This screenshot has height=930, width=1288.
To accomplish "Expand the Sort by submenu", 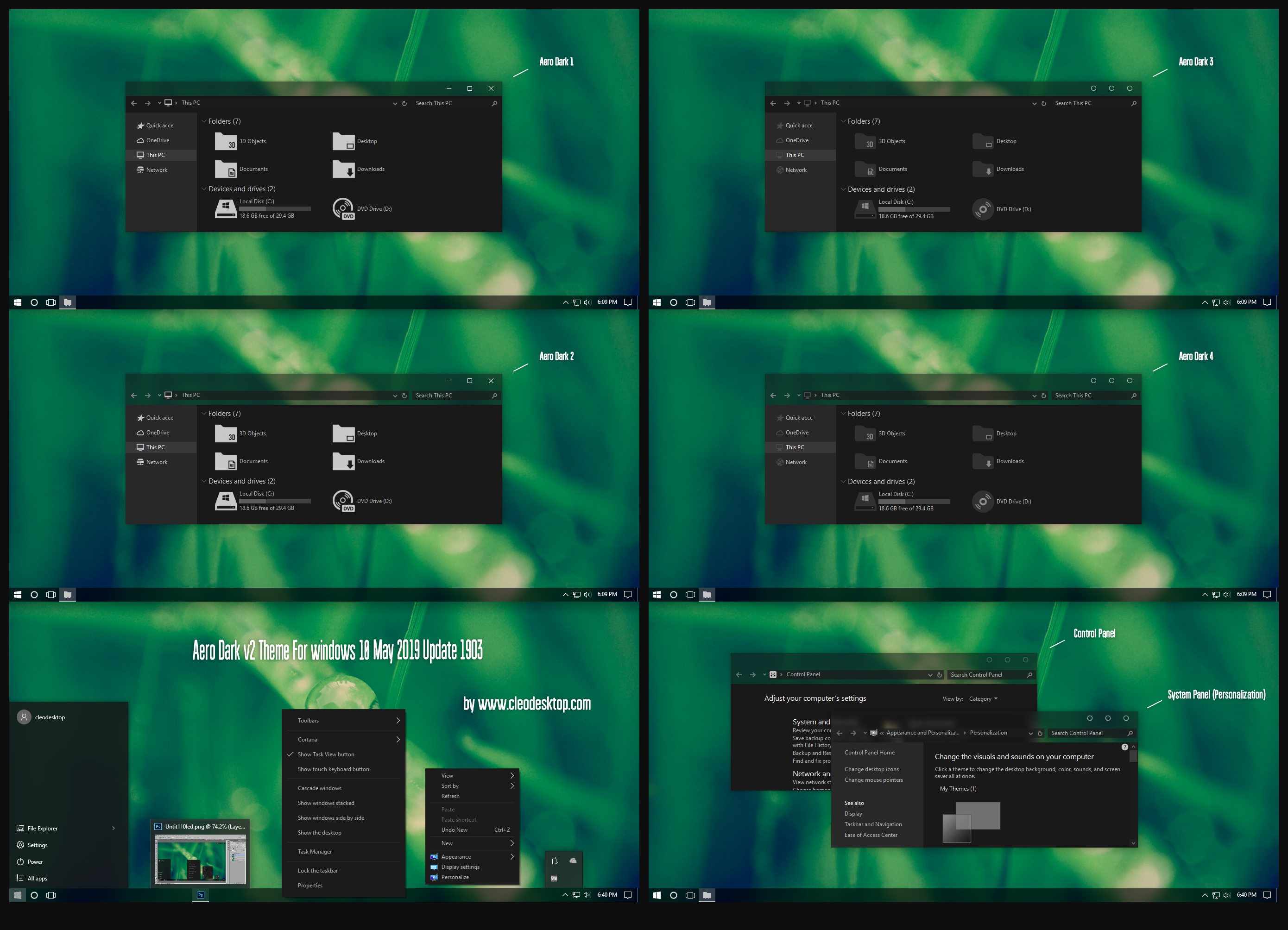I will [x=473, y=786].
